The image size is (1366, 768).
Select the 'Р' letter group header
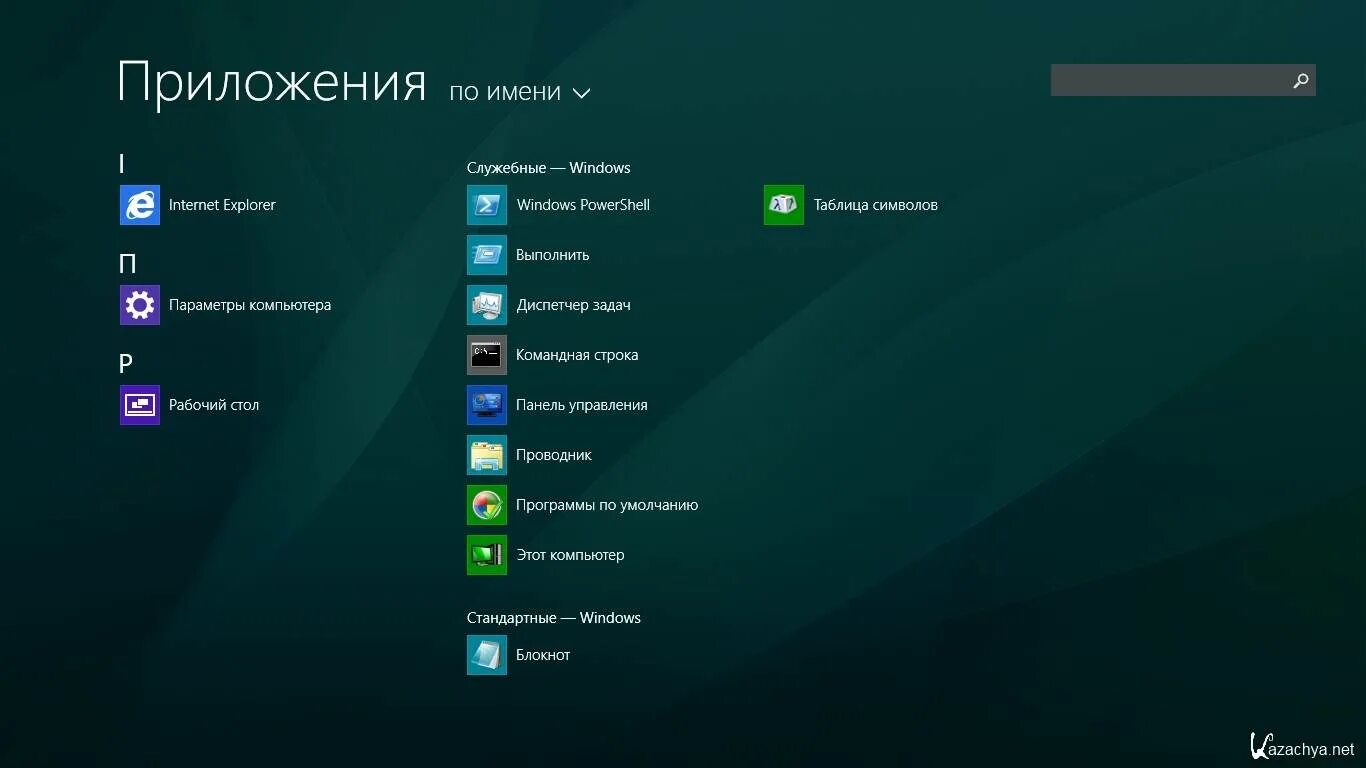coord(126,364)
